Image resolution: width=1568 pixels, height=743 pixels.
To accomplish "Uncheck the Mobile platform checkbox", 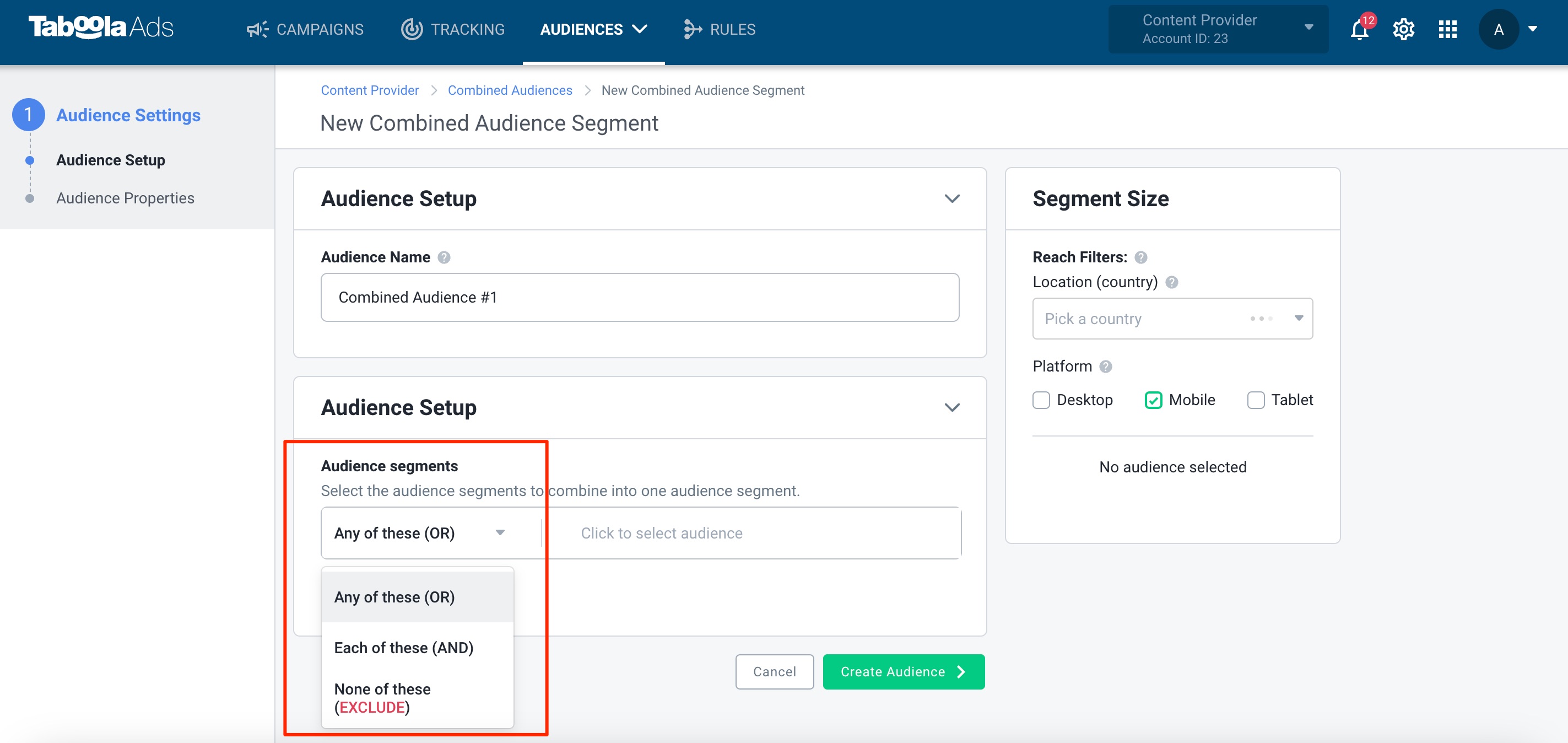I will tap(1153, 400).
